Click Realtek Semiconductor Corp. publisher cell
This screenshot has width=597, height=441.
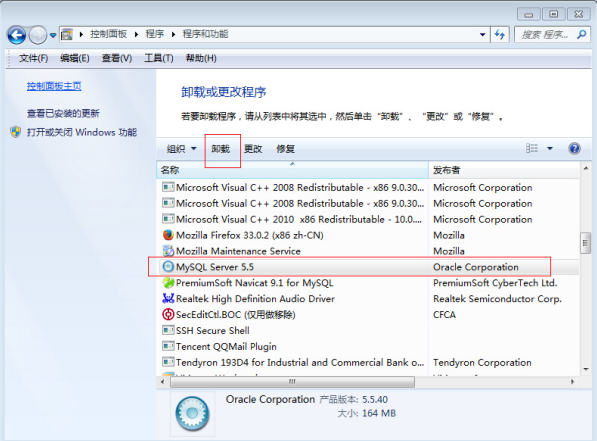pos(497,299)
